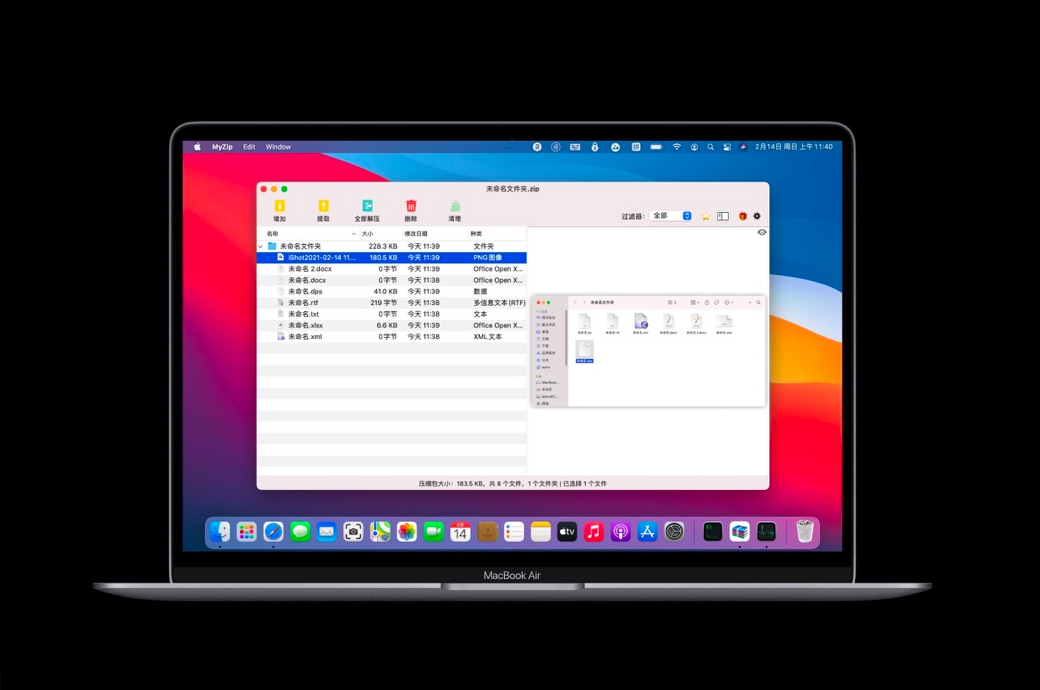
Task: Open settings via the gear icon
Action: point(757,216)
